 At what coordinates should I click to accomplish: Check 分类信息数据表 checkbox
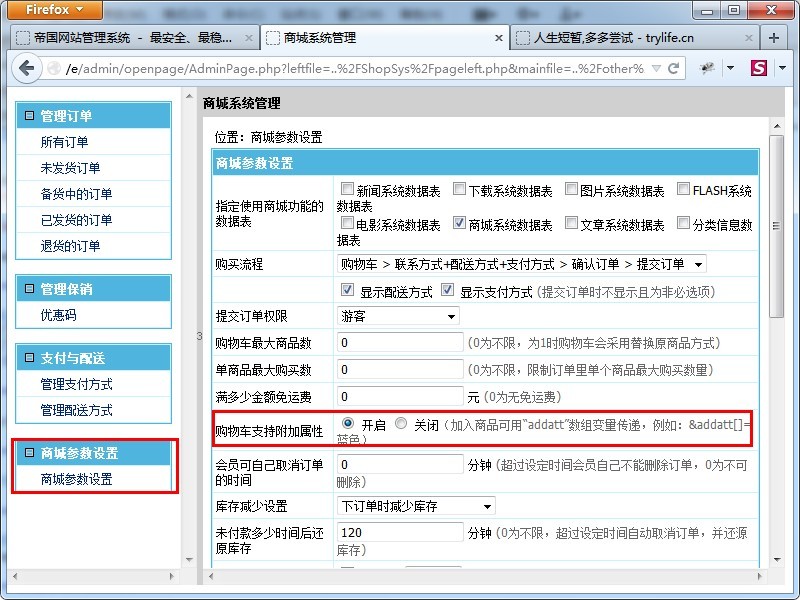tap(683, 222)
